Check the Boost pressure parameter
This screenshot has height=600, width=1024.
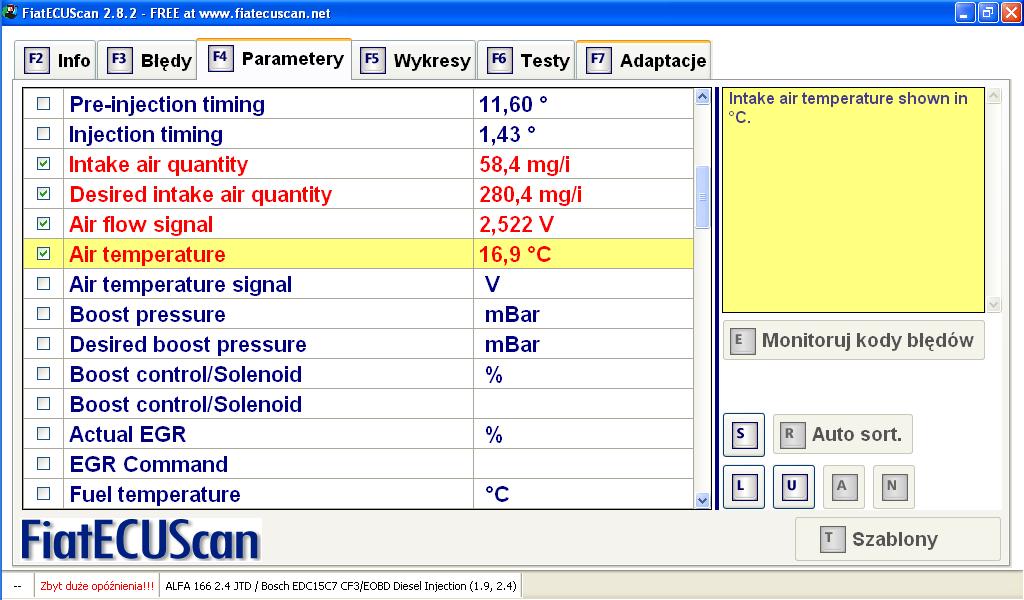tap(44, 314)
